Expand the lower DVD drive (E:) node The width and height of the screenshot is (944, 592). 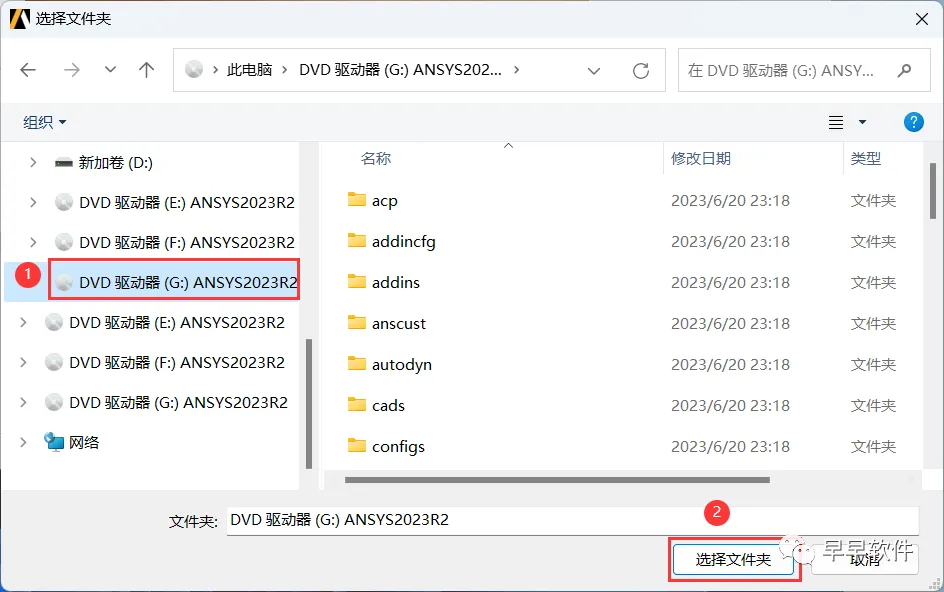[23, 322]
